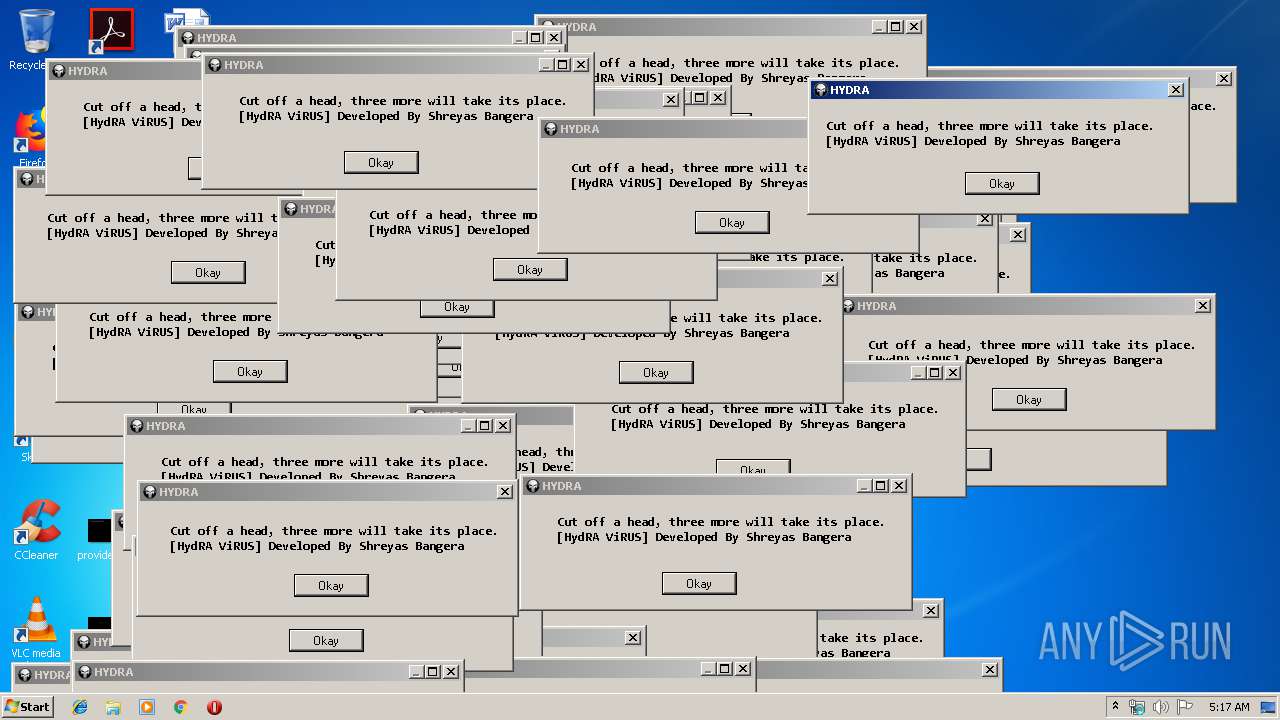This screenshot has width=1280, height=720.
Task: Click Okay in the active blue-titled HYDRA window
Action: (1002, 183)
